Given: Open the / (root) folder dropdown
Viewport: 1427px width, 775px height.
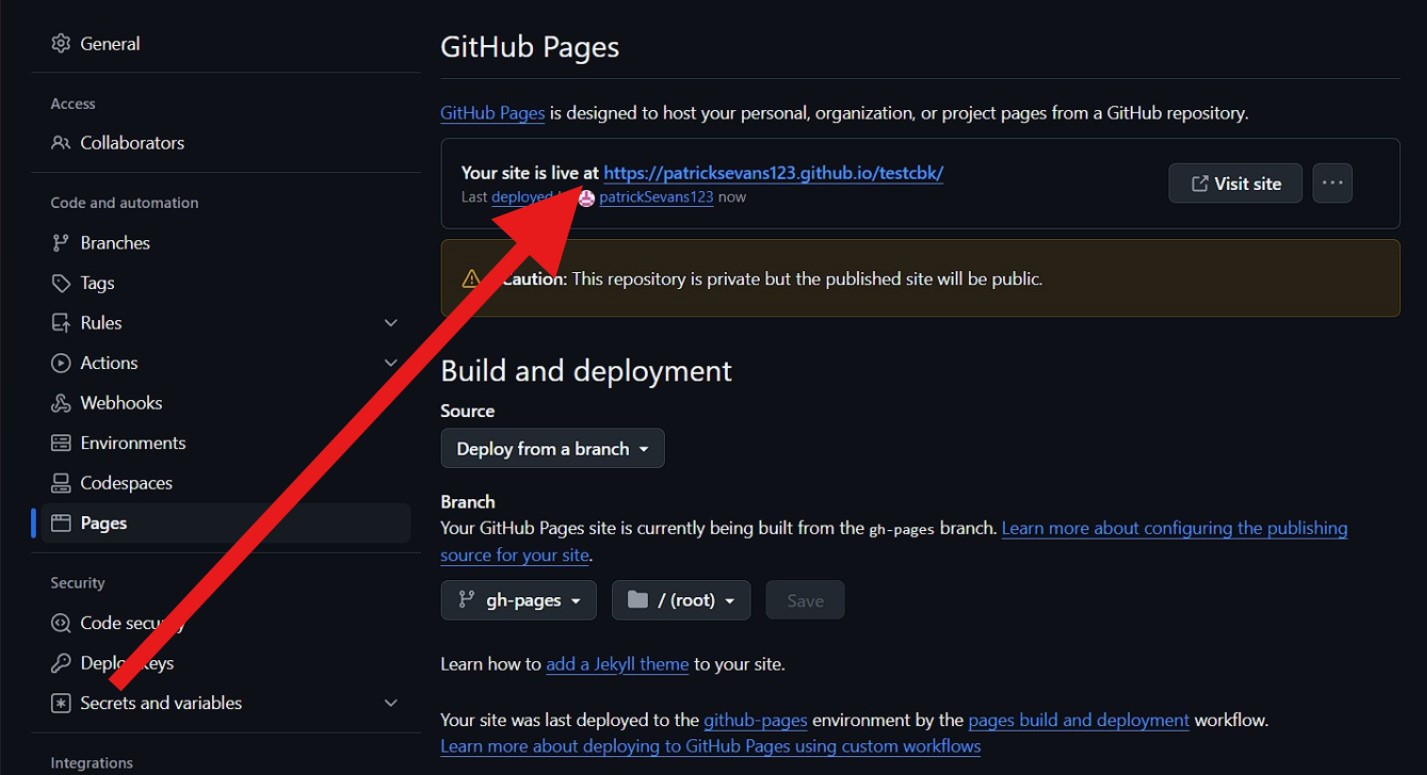Looking at the screenshot, I should click(x=681, y=600).
